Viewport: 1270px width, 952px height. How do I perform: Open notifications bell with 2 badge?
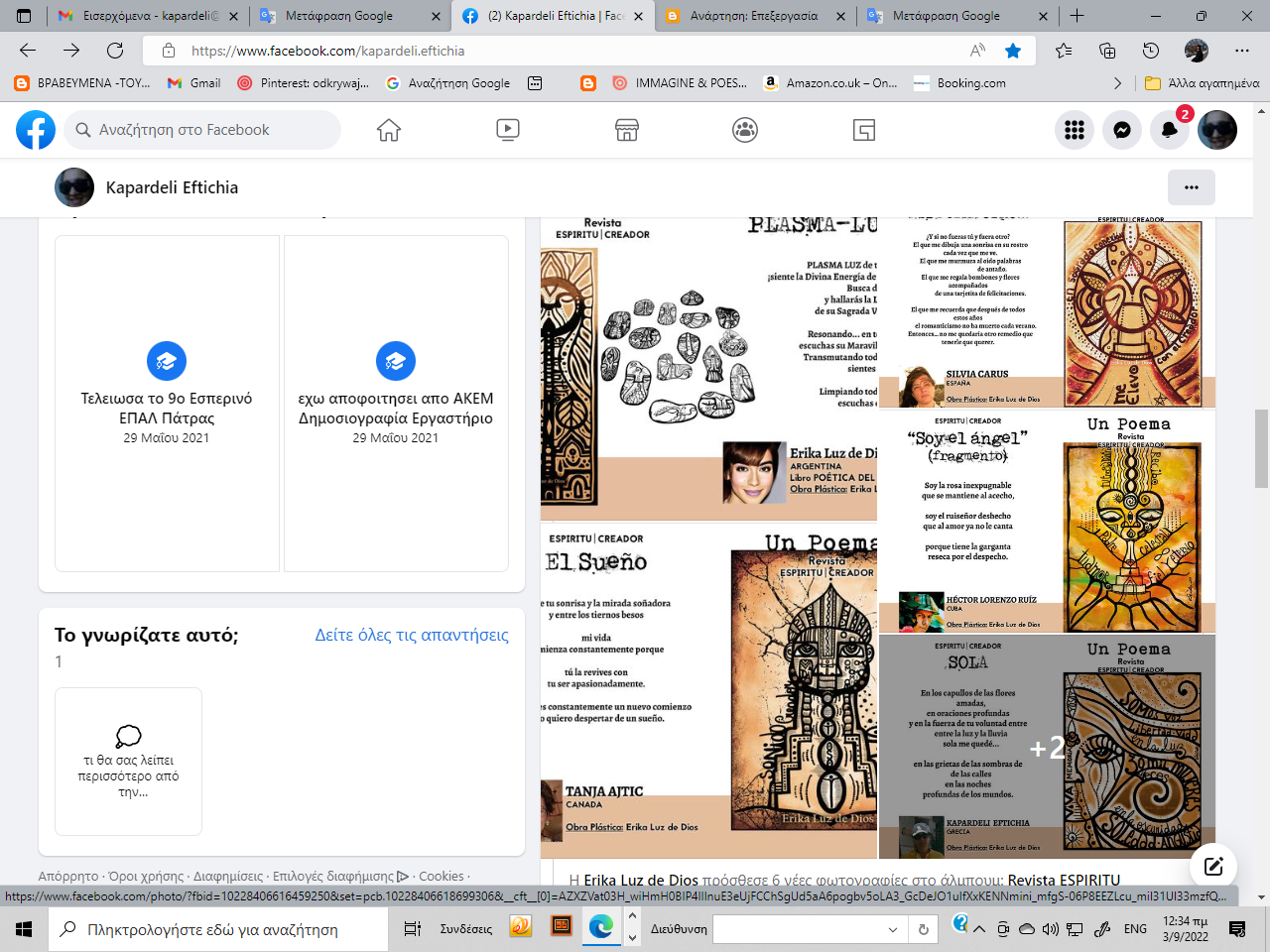[1171, 130]
